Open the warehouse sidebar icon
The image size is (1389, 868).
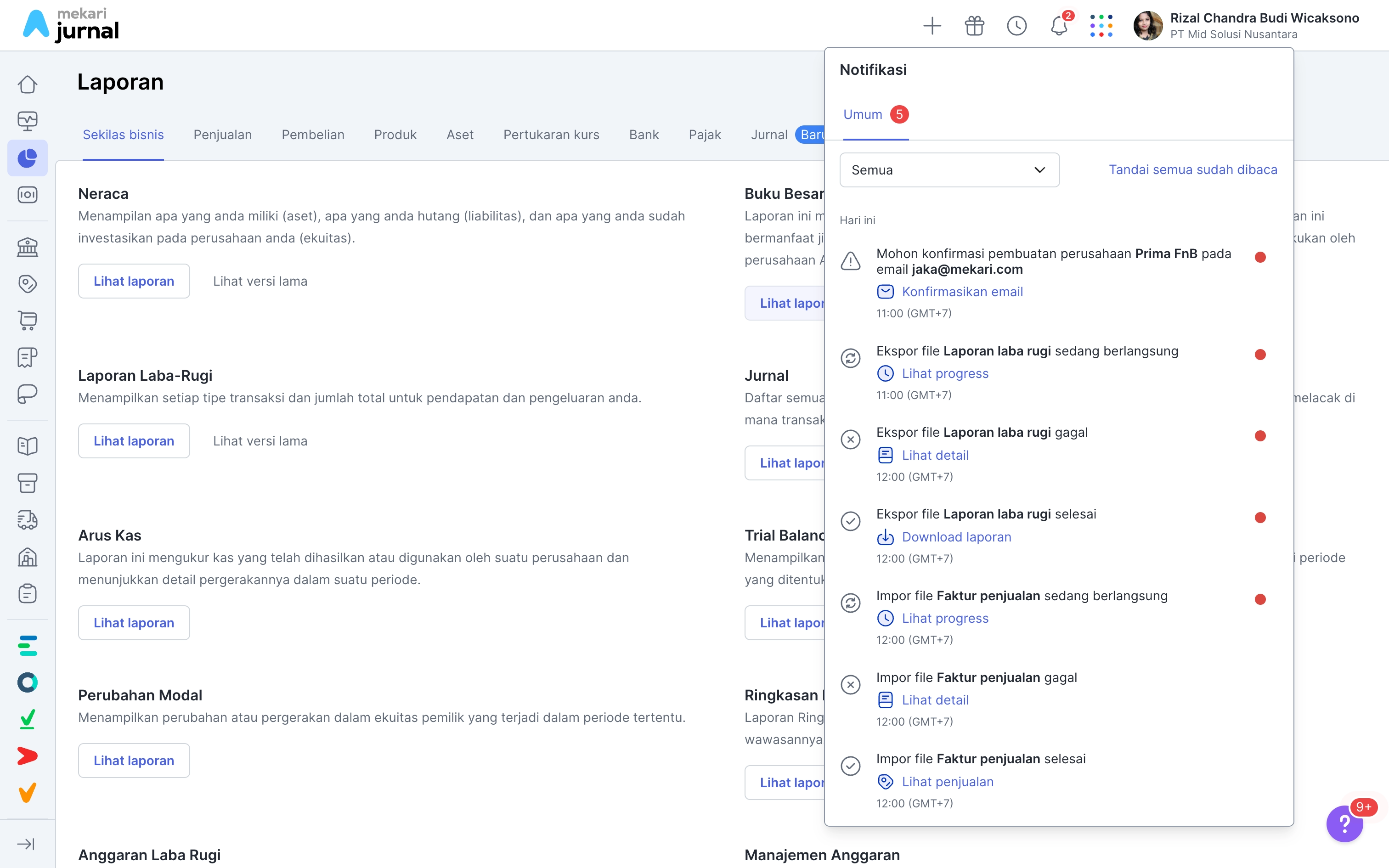(x=28, y=557)
